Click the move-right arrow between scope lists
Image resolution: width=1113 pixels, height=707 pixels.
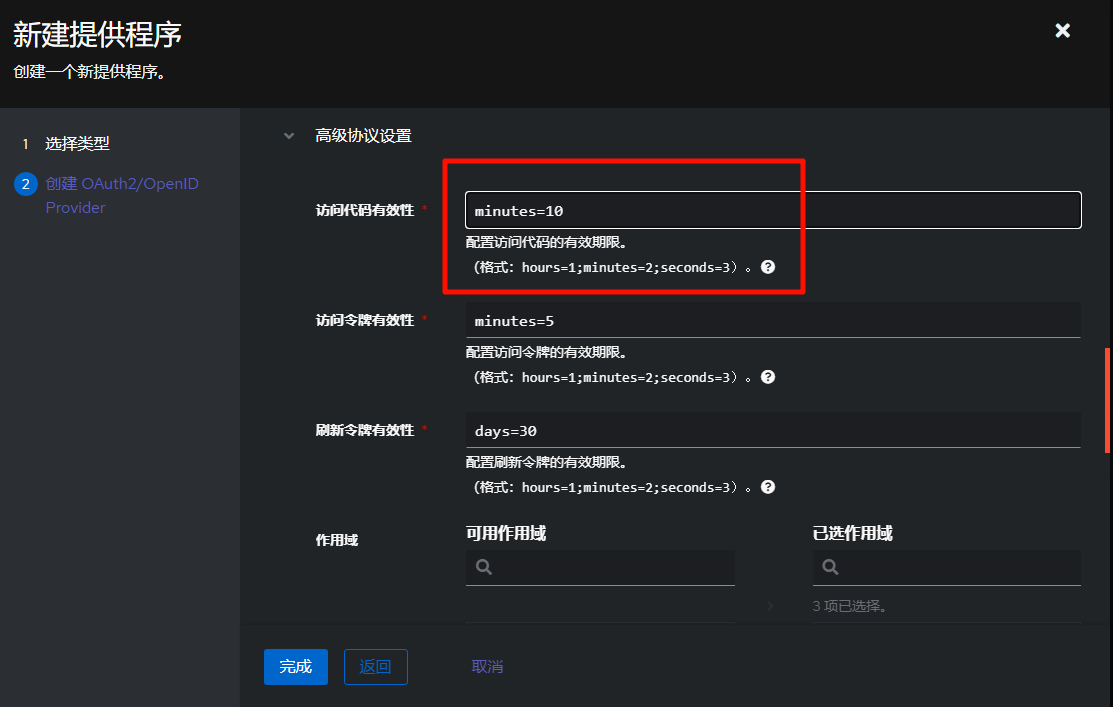point(770,606)
